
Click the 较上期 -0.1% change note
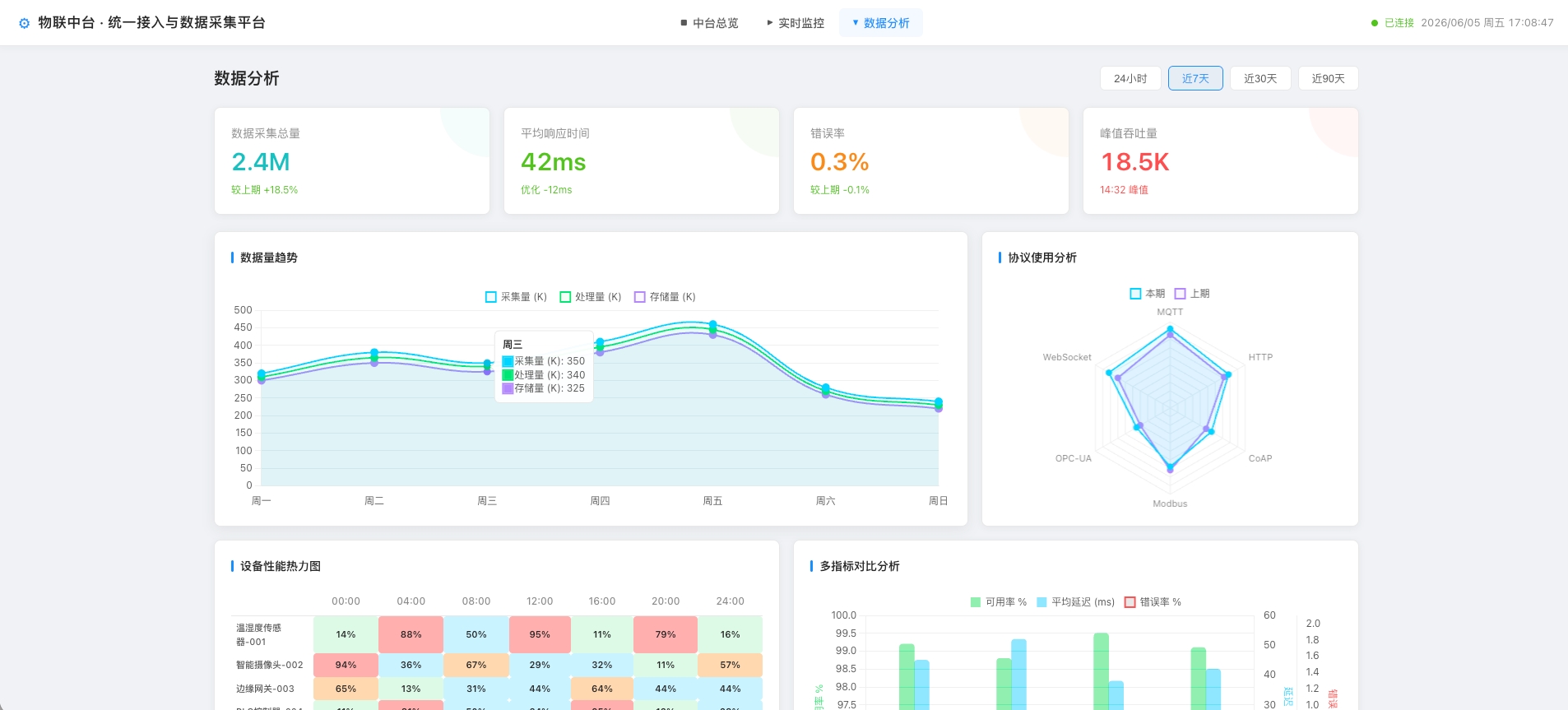tap(840, 190)
